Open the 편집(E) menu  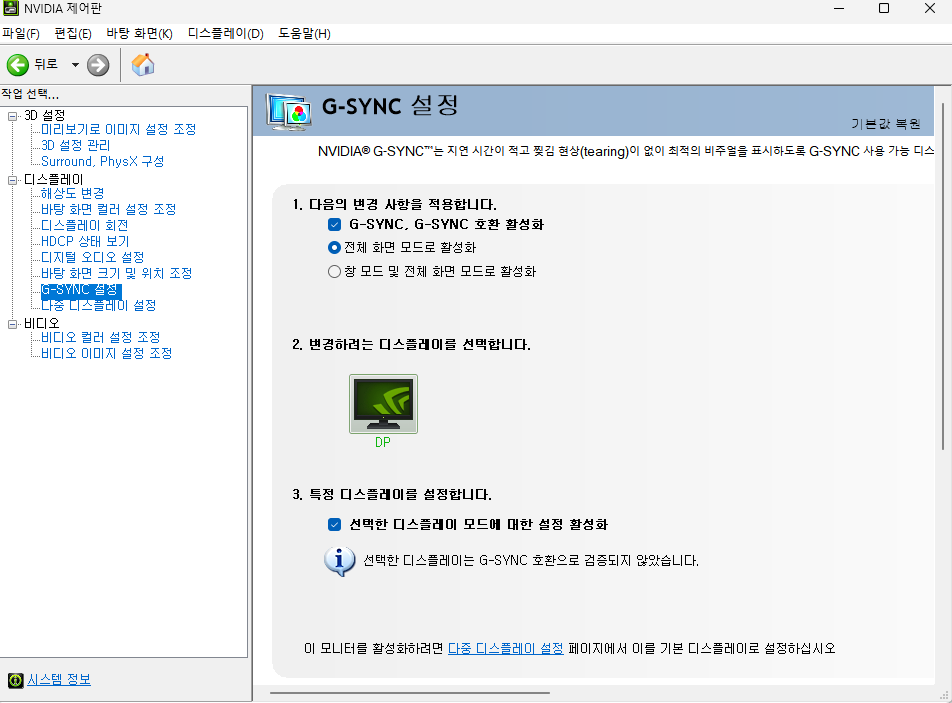coord(73,33)
